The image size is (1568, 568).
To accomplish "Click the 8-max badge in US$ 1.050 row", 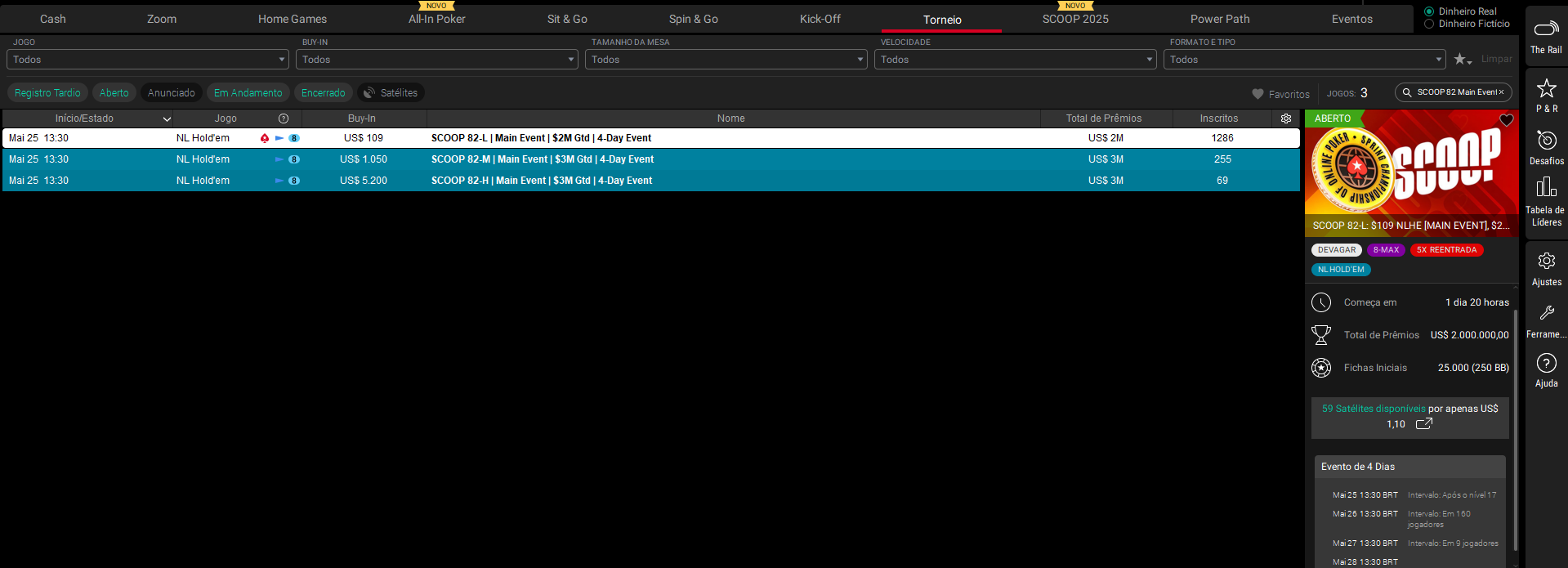I will coord(294,159).
